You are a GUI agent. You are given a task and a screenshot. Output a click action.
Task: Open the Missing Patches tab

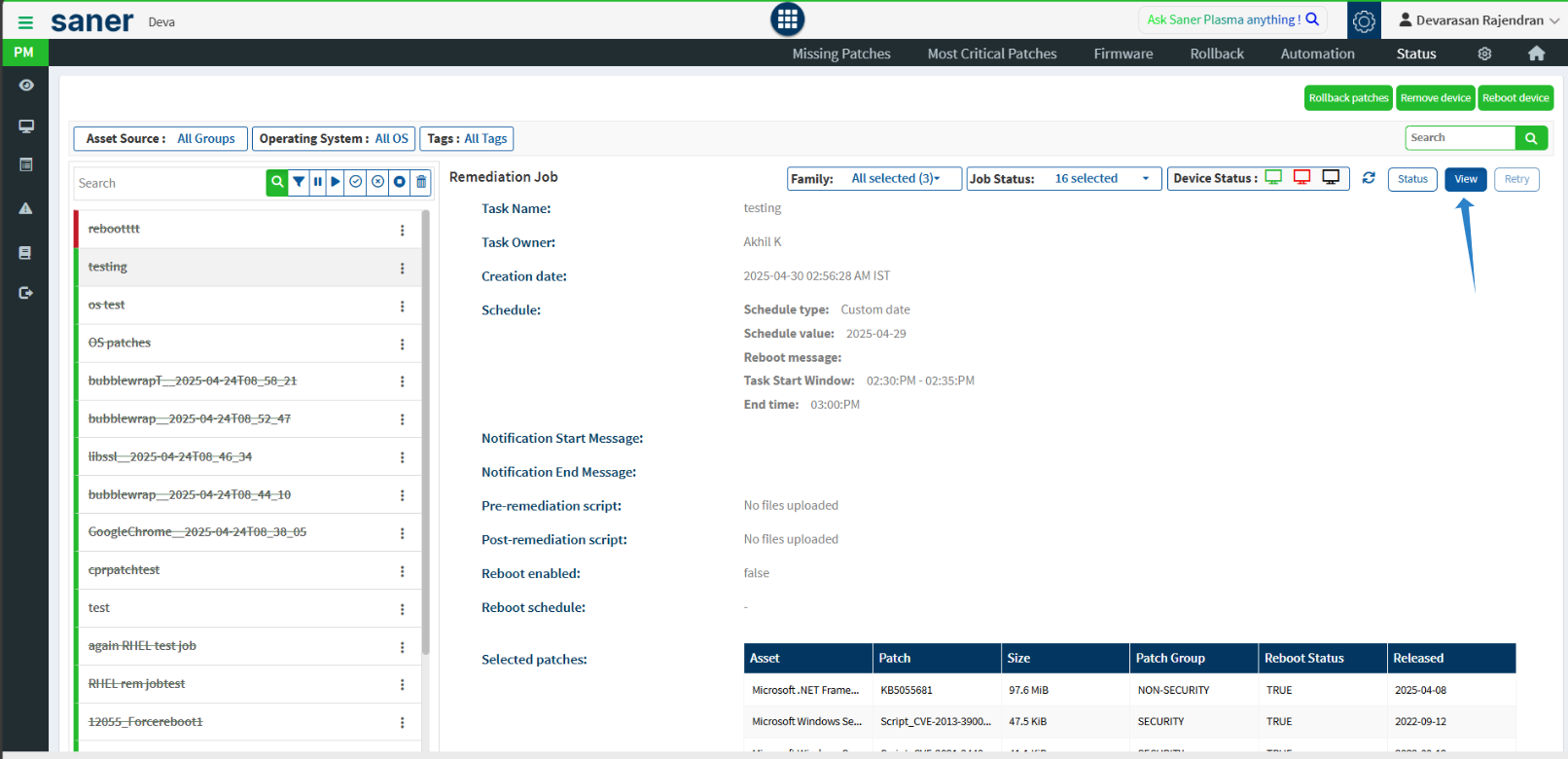(841, 54)
